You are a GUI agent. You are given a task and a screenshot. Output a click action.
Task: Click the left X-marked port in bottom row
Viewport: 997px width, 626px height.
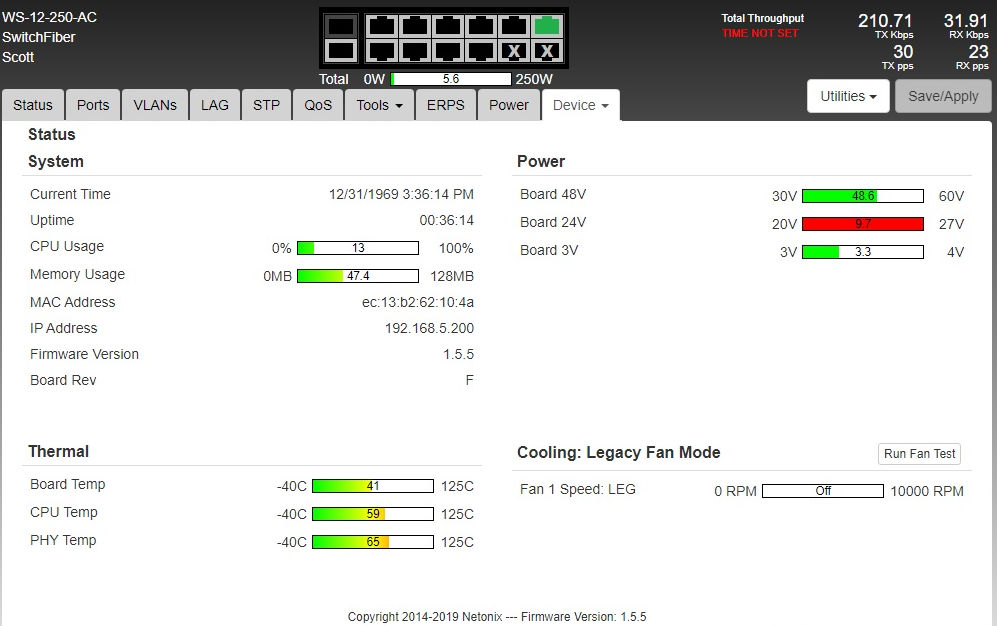click(513, 51)
